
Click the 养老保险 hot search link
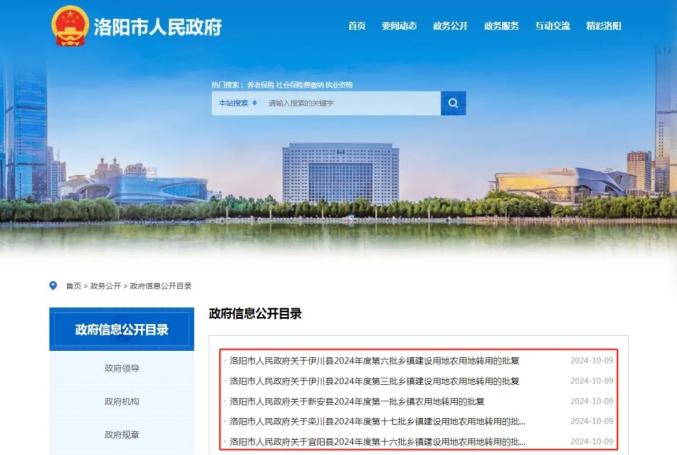tap(260, 85)
